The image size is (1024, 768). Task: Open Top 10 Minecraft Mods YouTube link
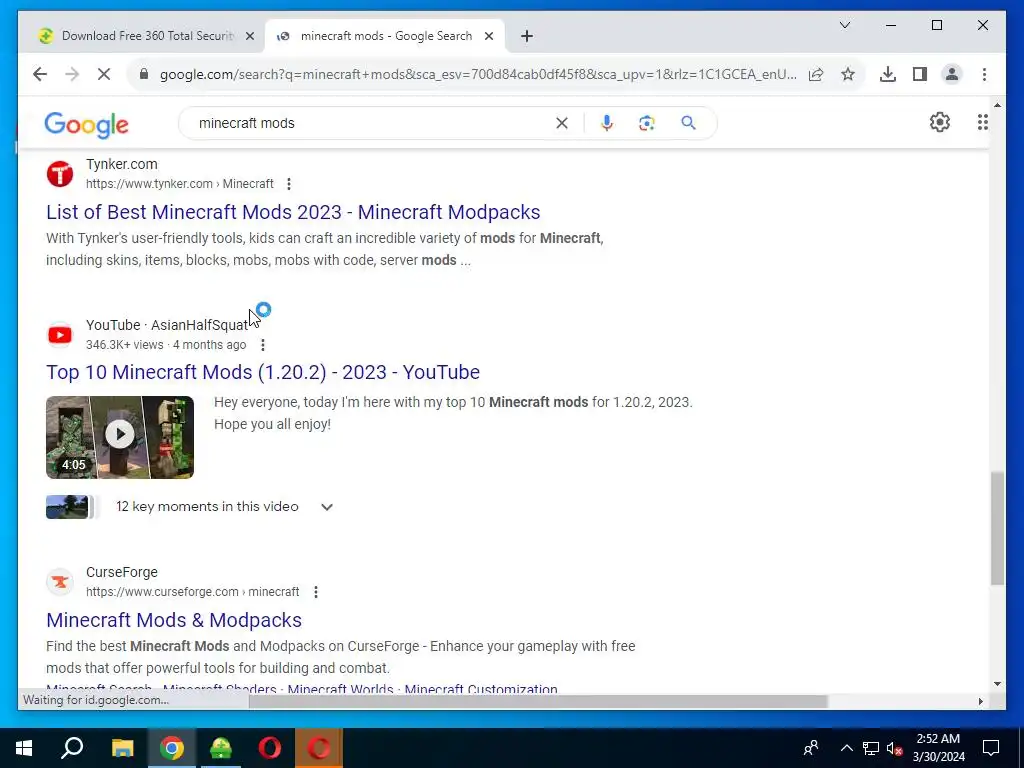pyautogui.click(x=263, y=372)
